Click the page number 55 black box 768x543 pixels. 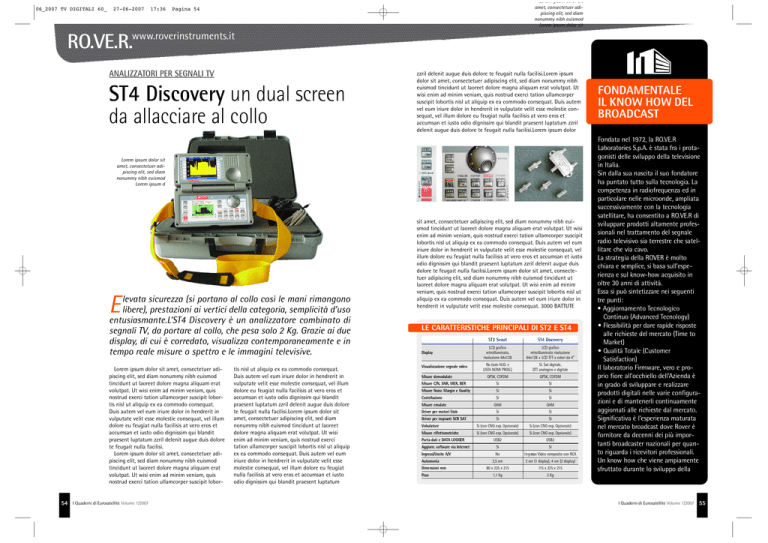702,505
